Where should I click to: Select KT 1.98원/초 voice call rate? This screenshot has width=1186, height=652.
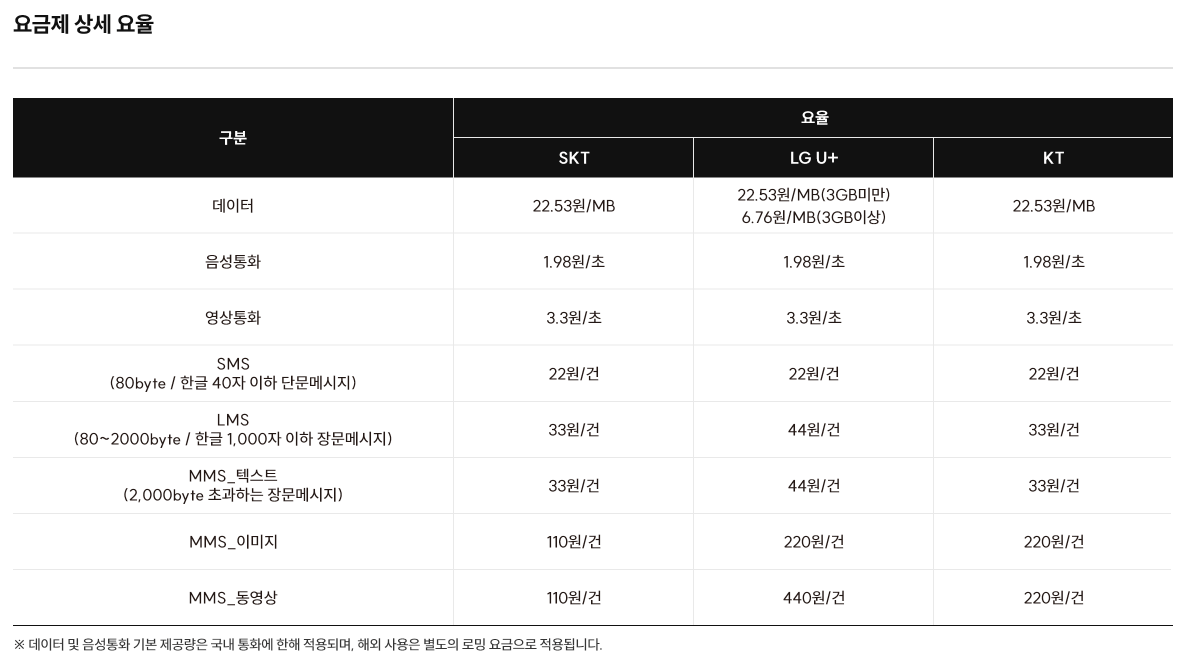click(1053, 262)
